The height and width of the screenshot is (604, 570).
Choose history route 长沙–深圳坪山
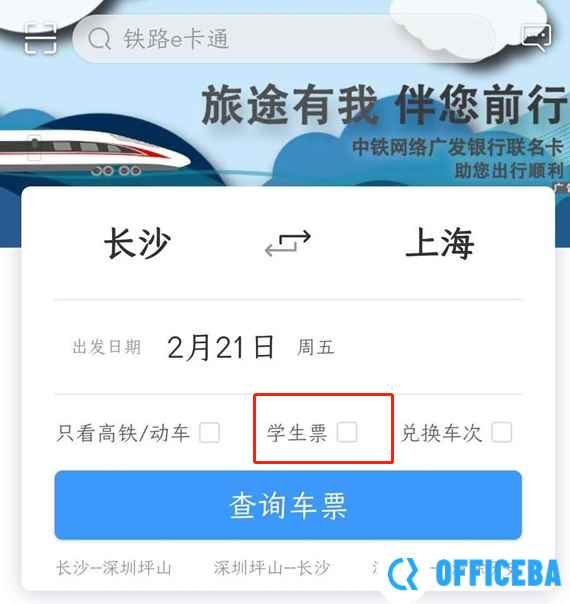(x=114, y=568)
